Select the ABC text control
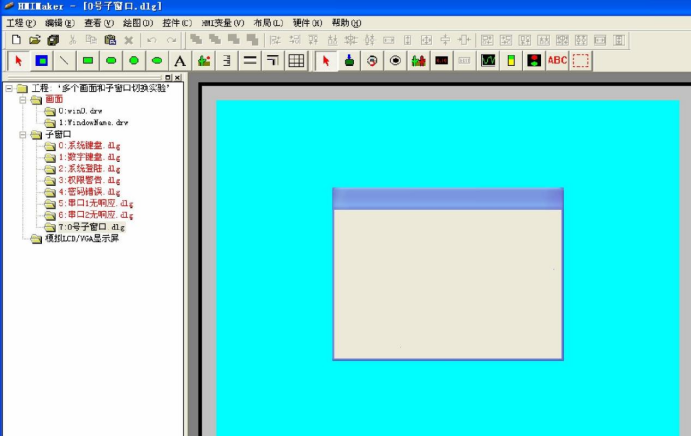This screenshot has width=692, height=437. coord(557,60)
